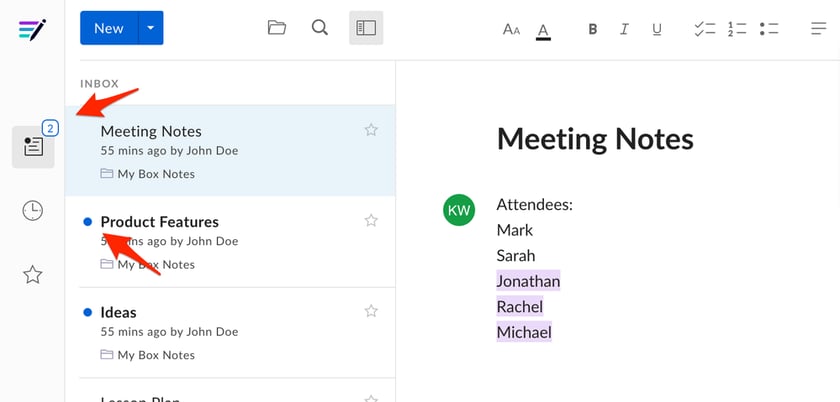
Task: Click '55 mins ago by John Doe' under Ideas
Action: [x=169, y=332]
